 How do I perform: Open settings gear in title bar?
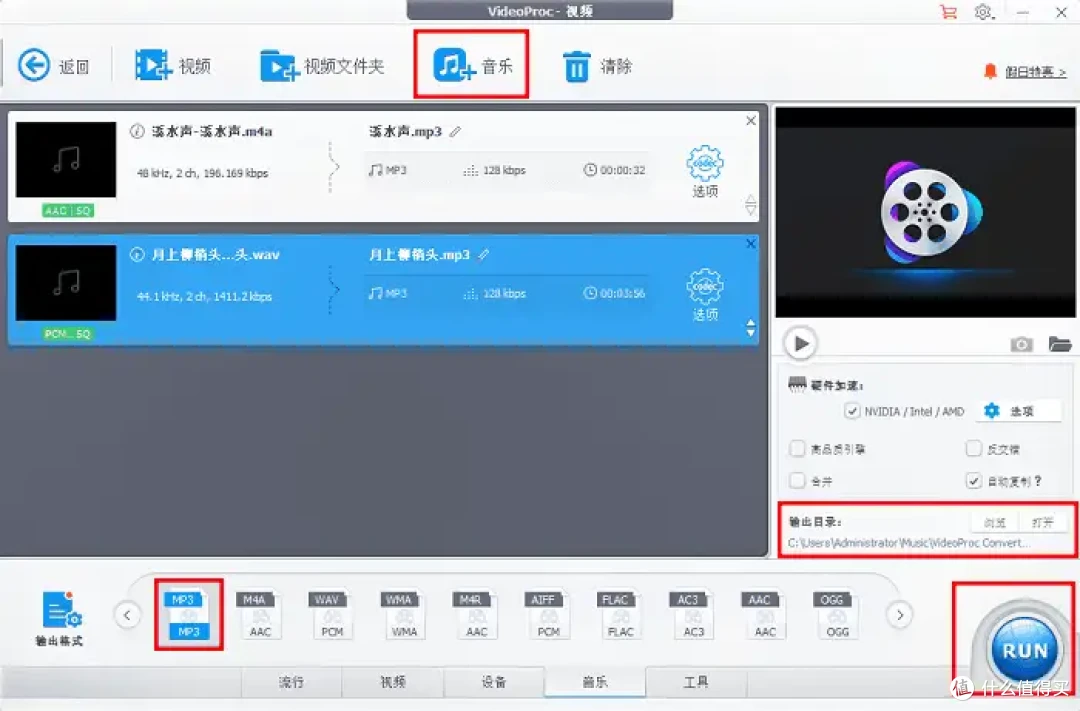(x=984, y=12)
